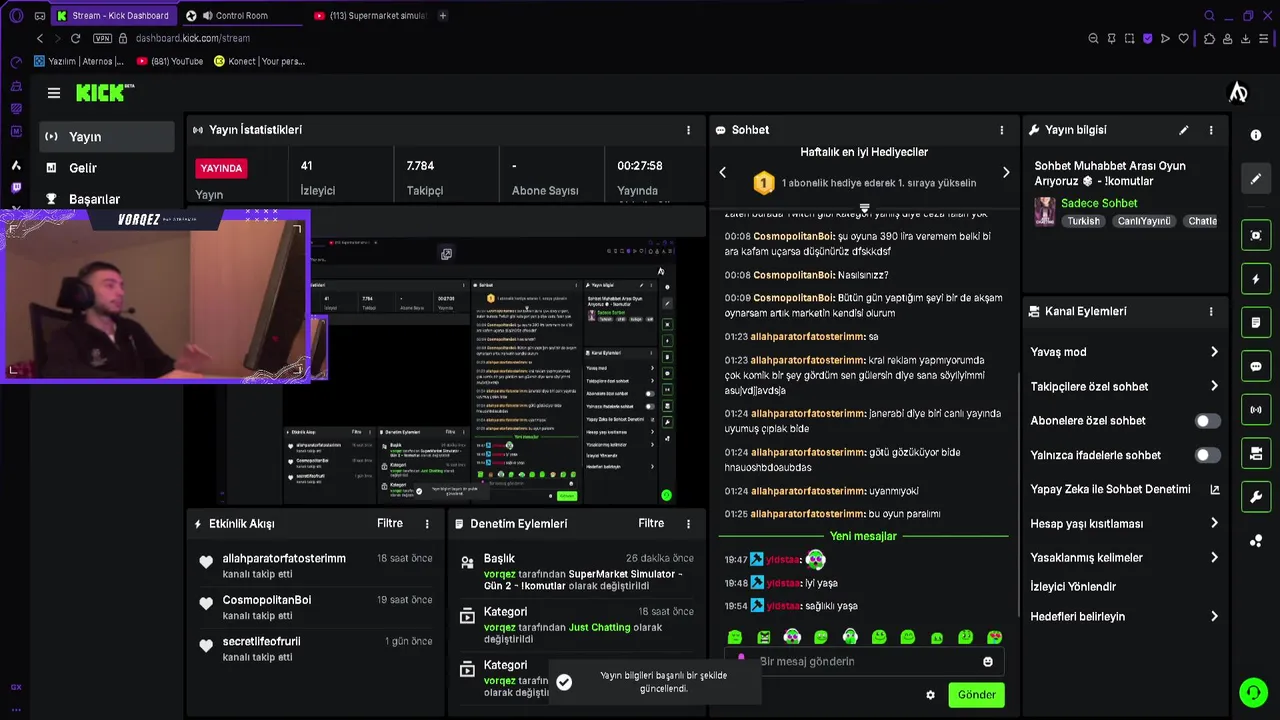The image size is (1280, 720).
Task: Edit stream info with the pencil icon
Action: (x=1183, y=130)
